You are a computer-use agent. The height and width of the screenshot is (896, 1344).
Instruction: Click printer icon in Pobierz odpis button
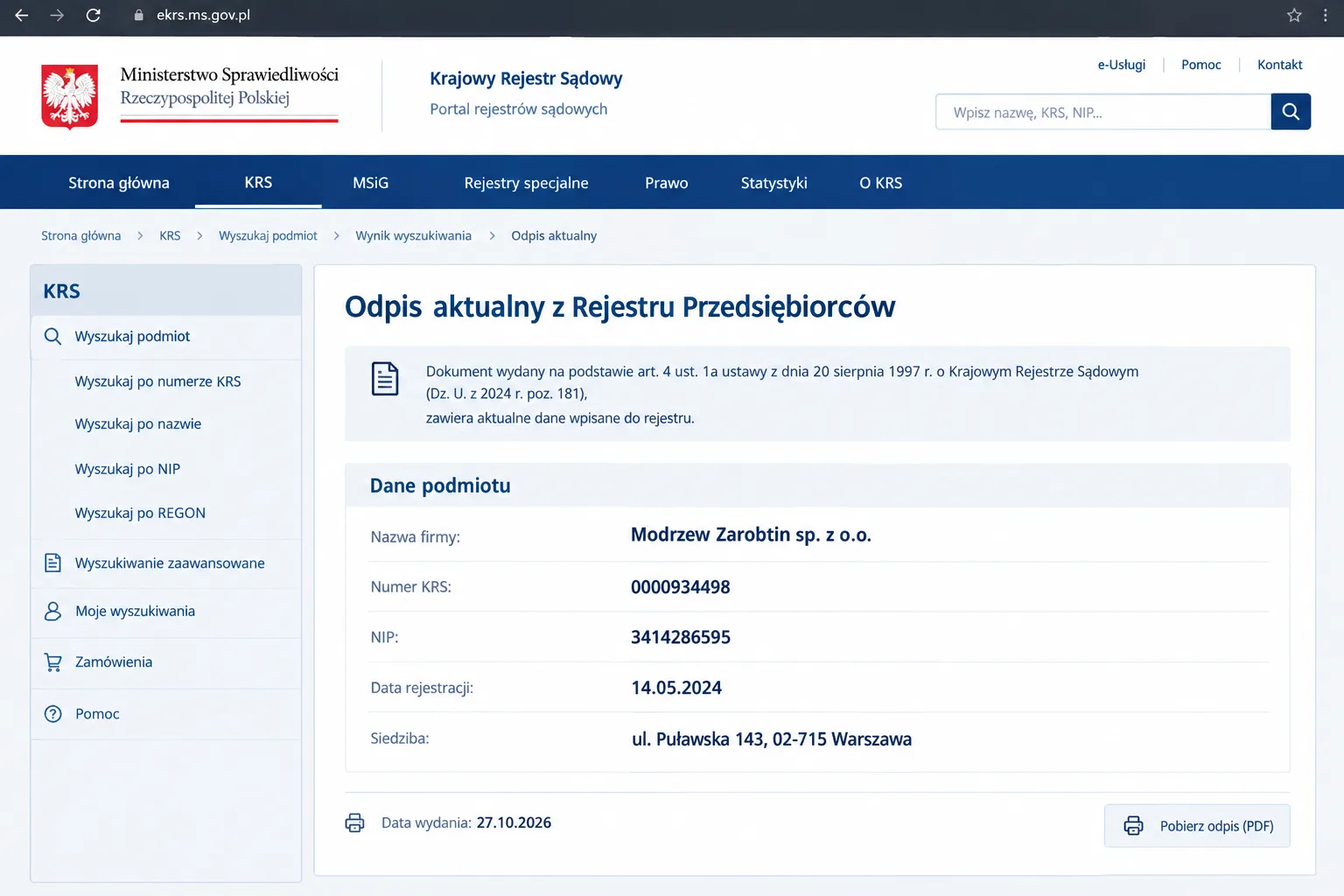1133,825
